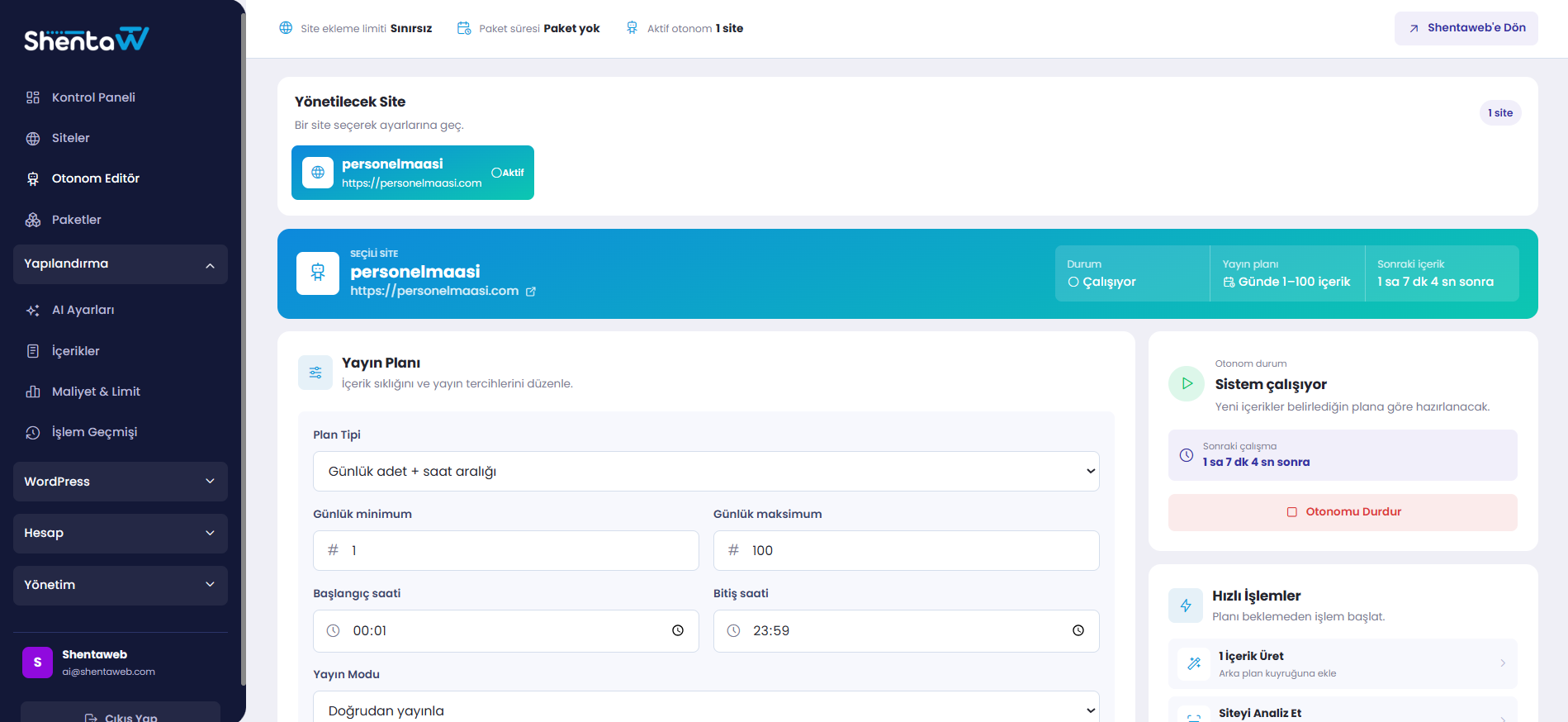The height and width of the screenshot is (722, 1568).
Task: Click the Günlük minimum input field
Action: coord(506,550)
